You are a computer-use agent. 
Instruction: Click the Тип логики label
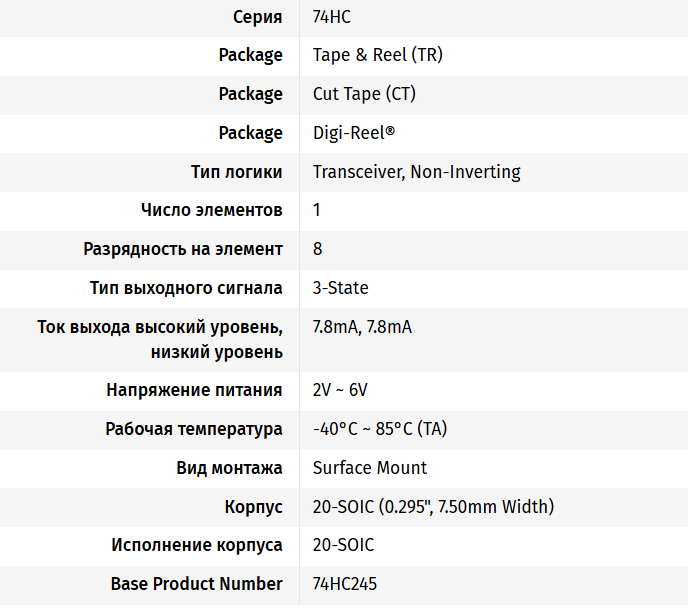(x=237, y=172)
